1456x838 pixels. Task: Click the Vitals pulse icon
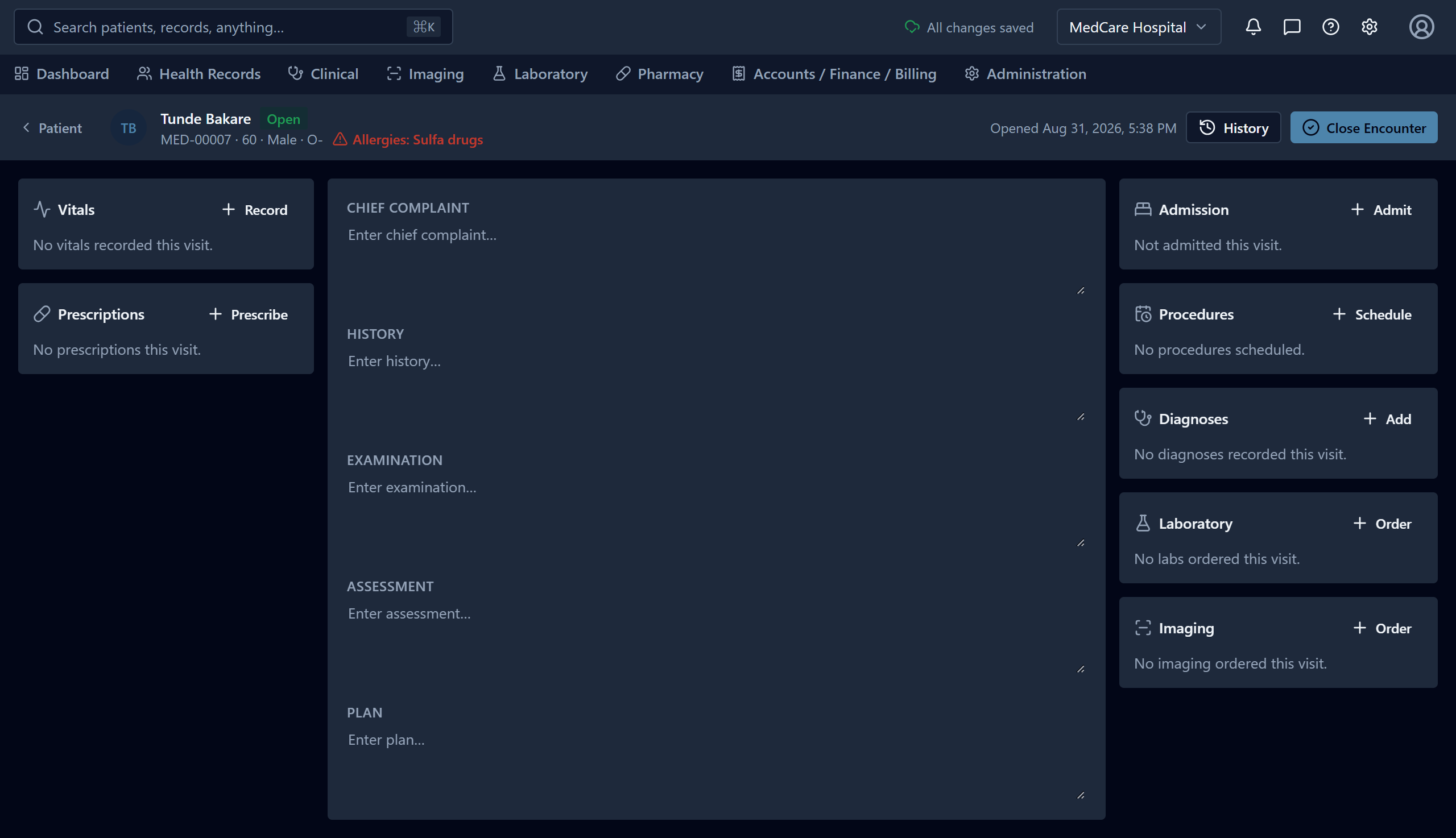[42, 209]
